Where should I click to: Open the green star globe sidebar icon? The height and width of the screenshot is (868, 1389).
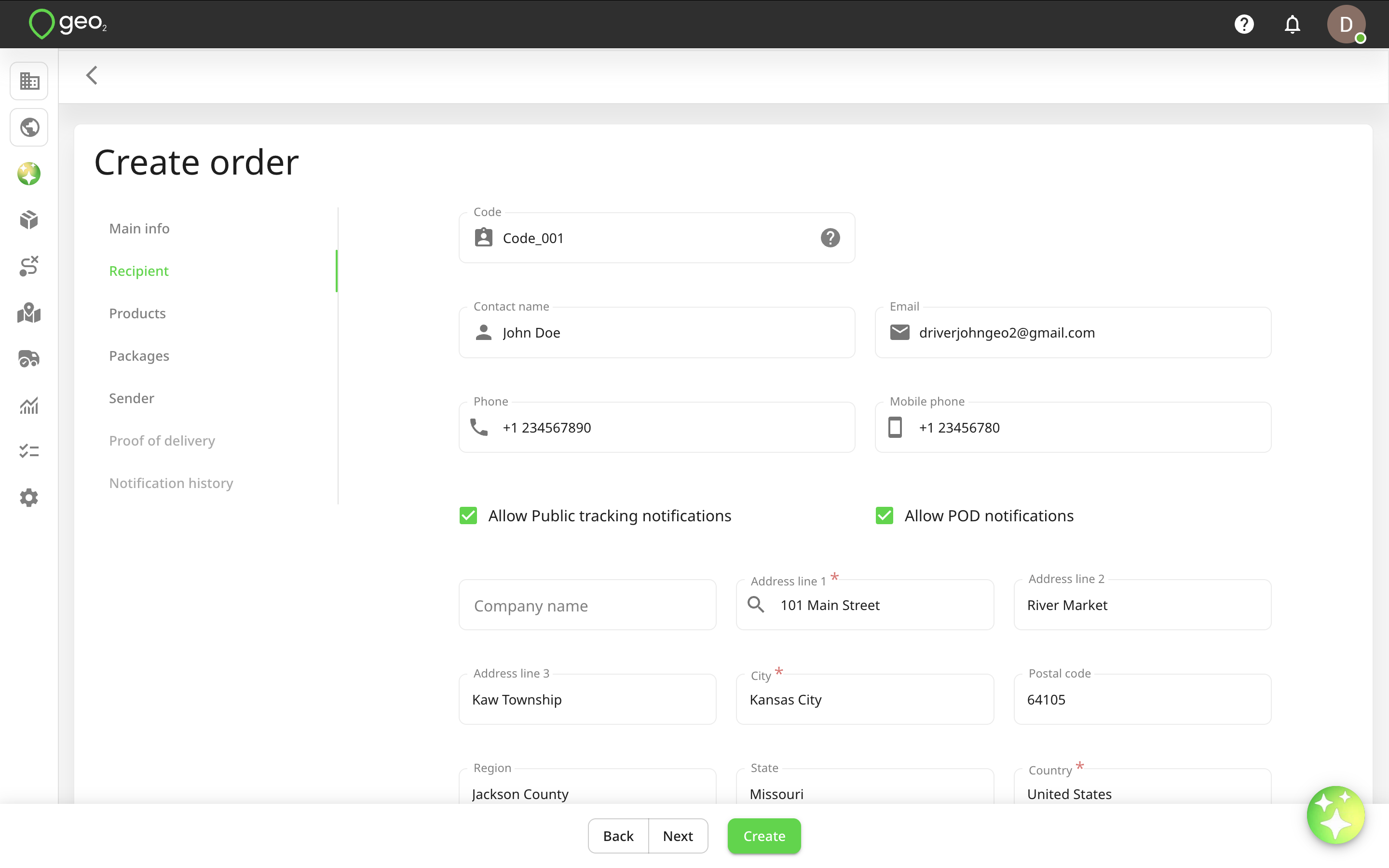[29, 174]
